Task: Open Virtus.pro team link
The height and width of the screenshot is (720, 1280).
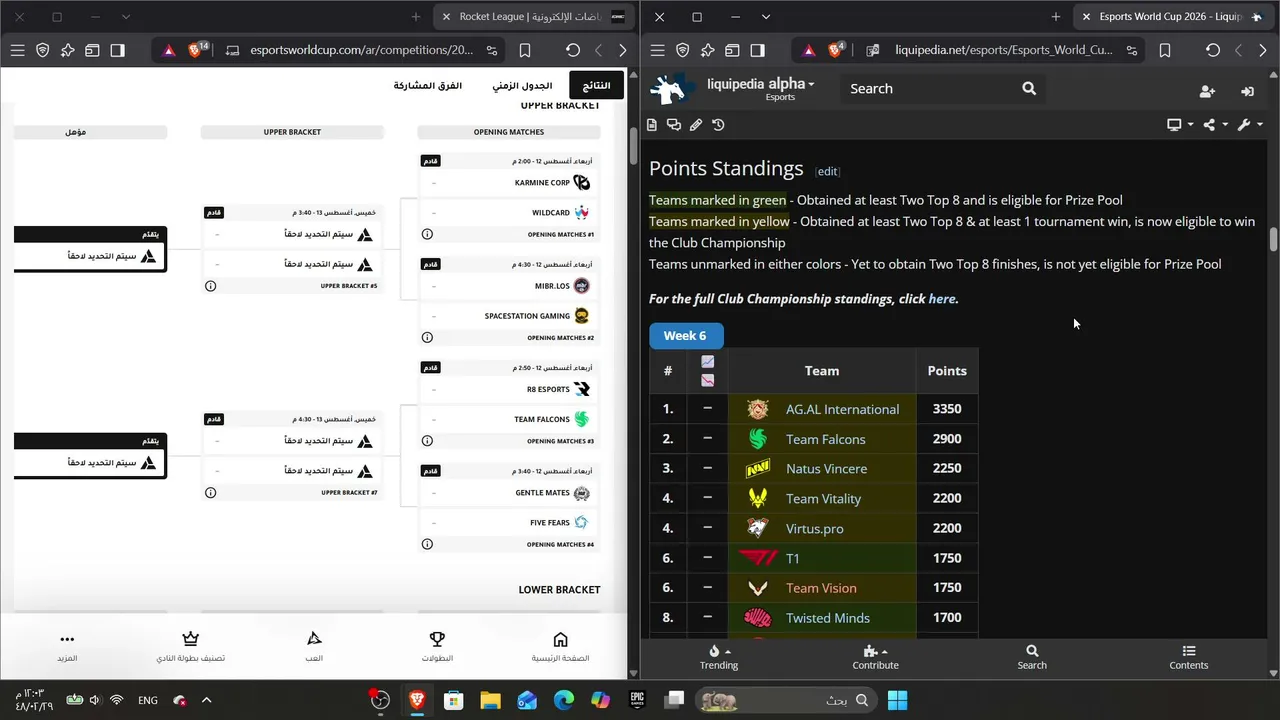Action: click(815, 529)
